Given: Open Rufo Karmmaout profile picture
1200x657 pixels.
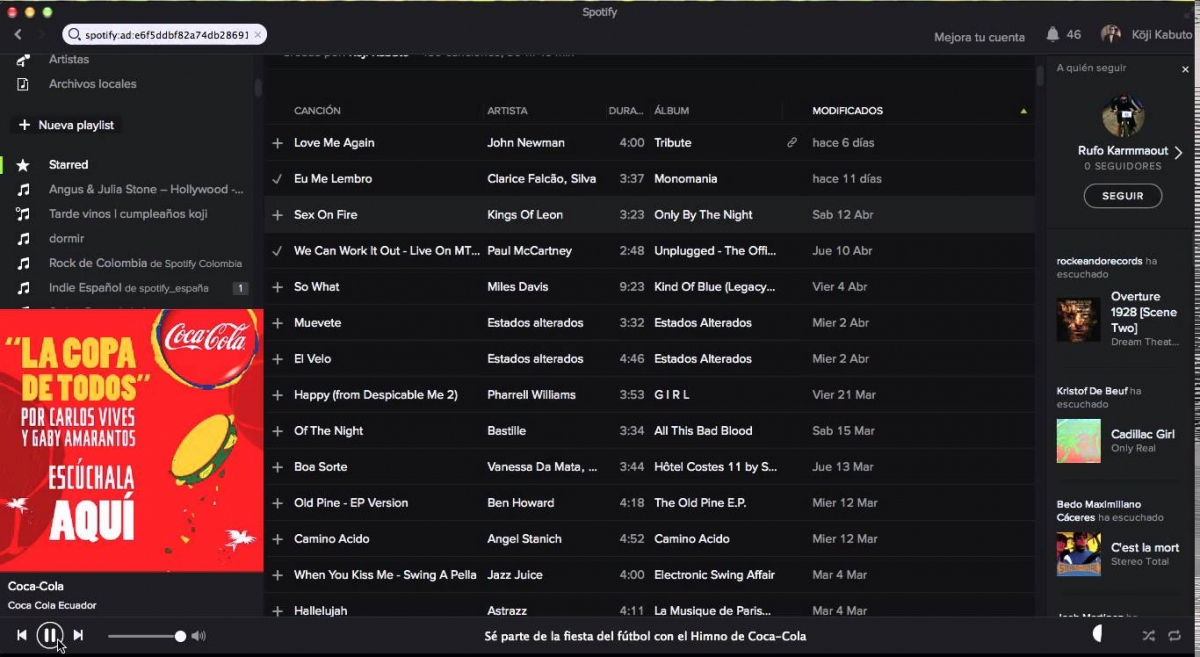Looking at the screenshot, I should point(1122,116).
